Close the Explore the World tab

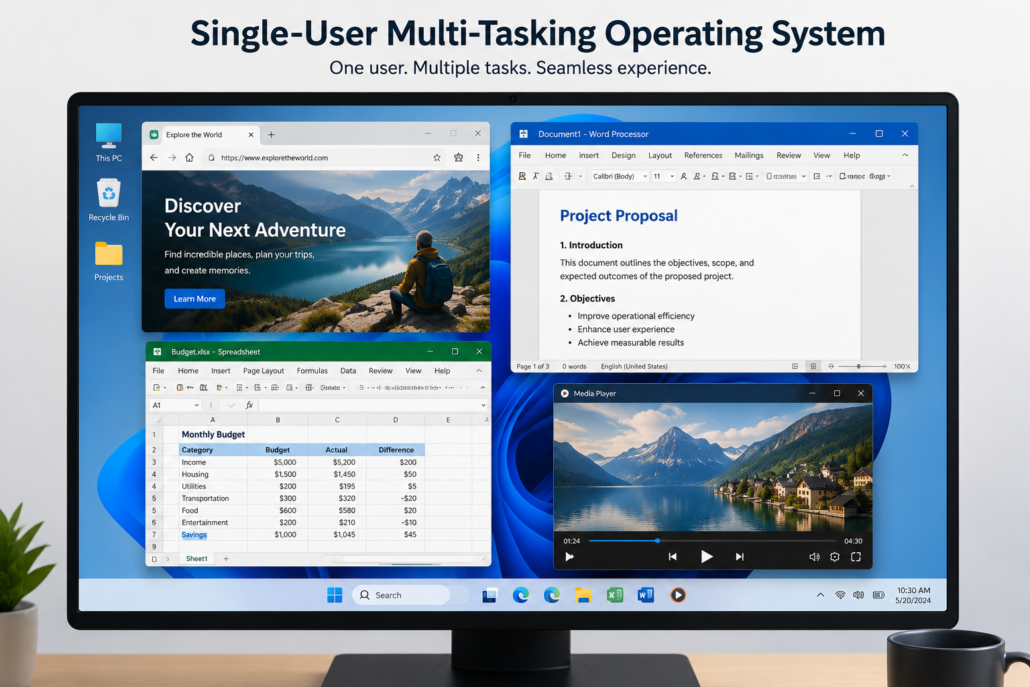click(x=251, y=135)
